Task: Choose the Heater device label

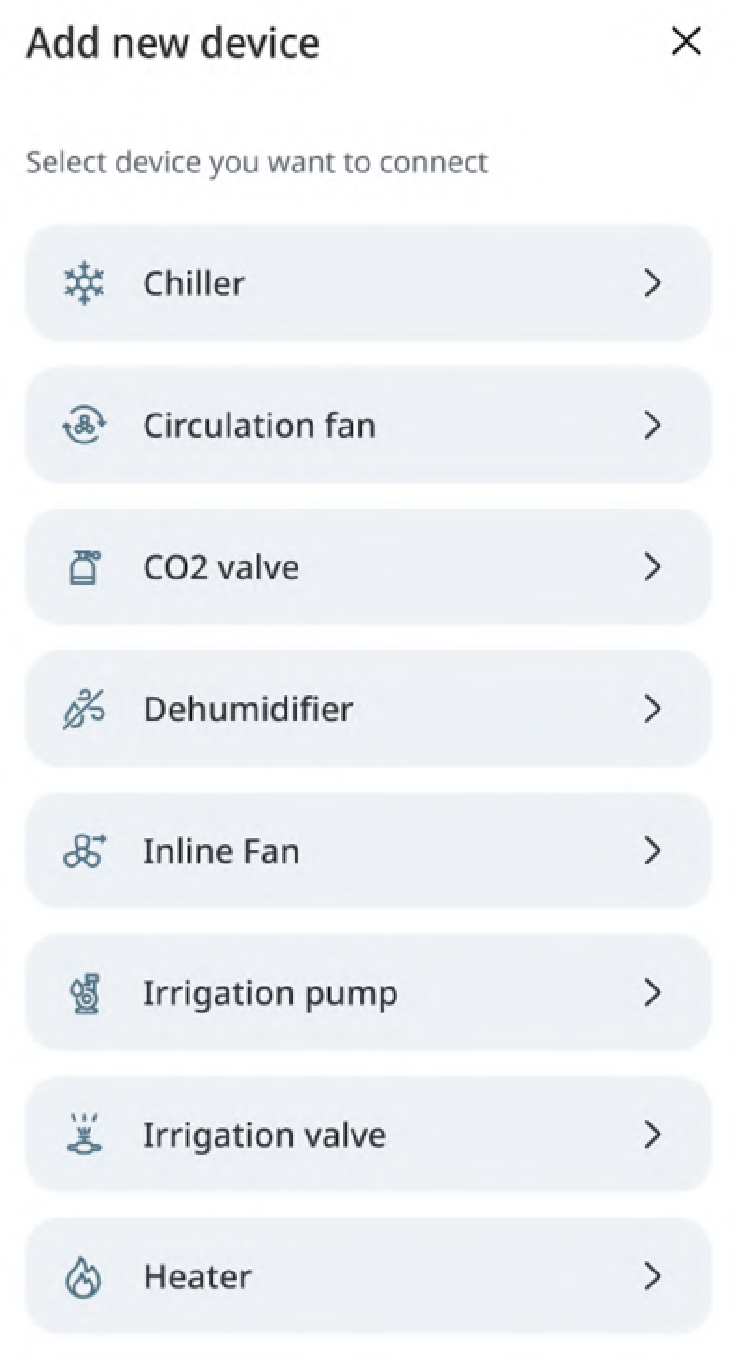Action: 197,1278
